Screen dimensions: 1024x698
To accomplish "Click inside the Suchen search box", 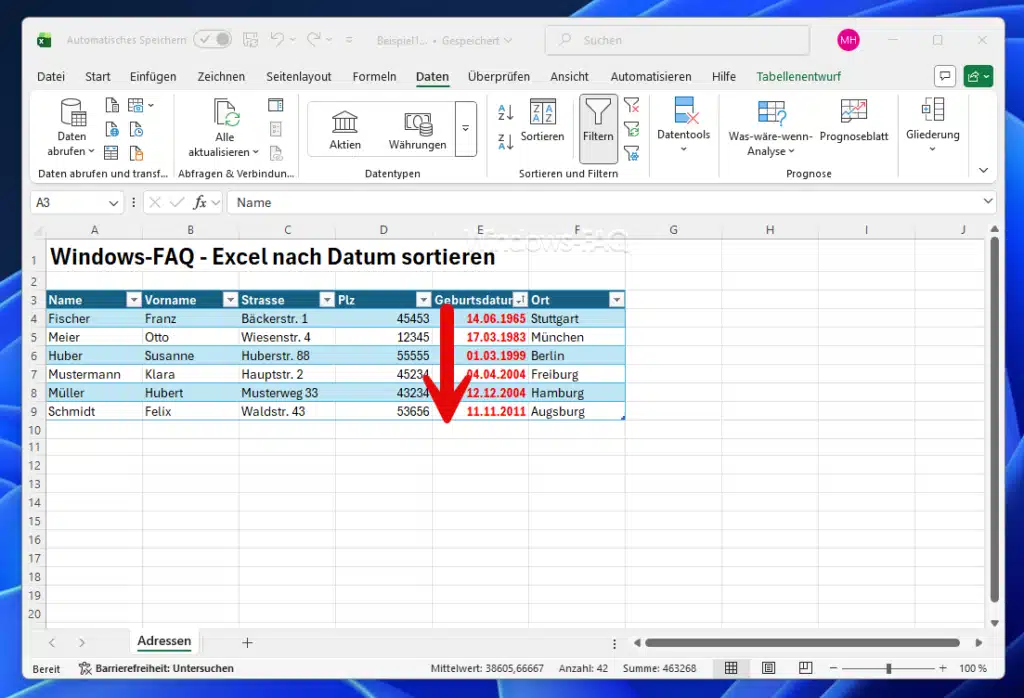I will pos(677,40).
